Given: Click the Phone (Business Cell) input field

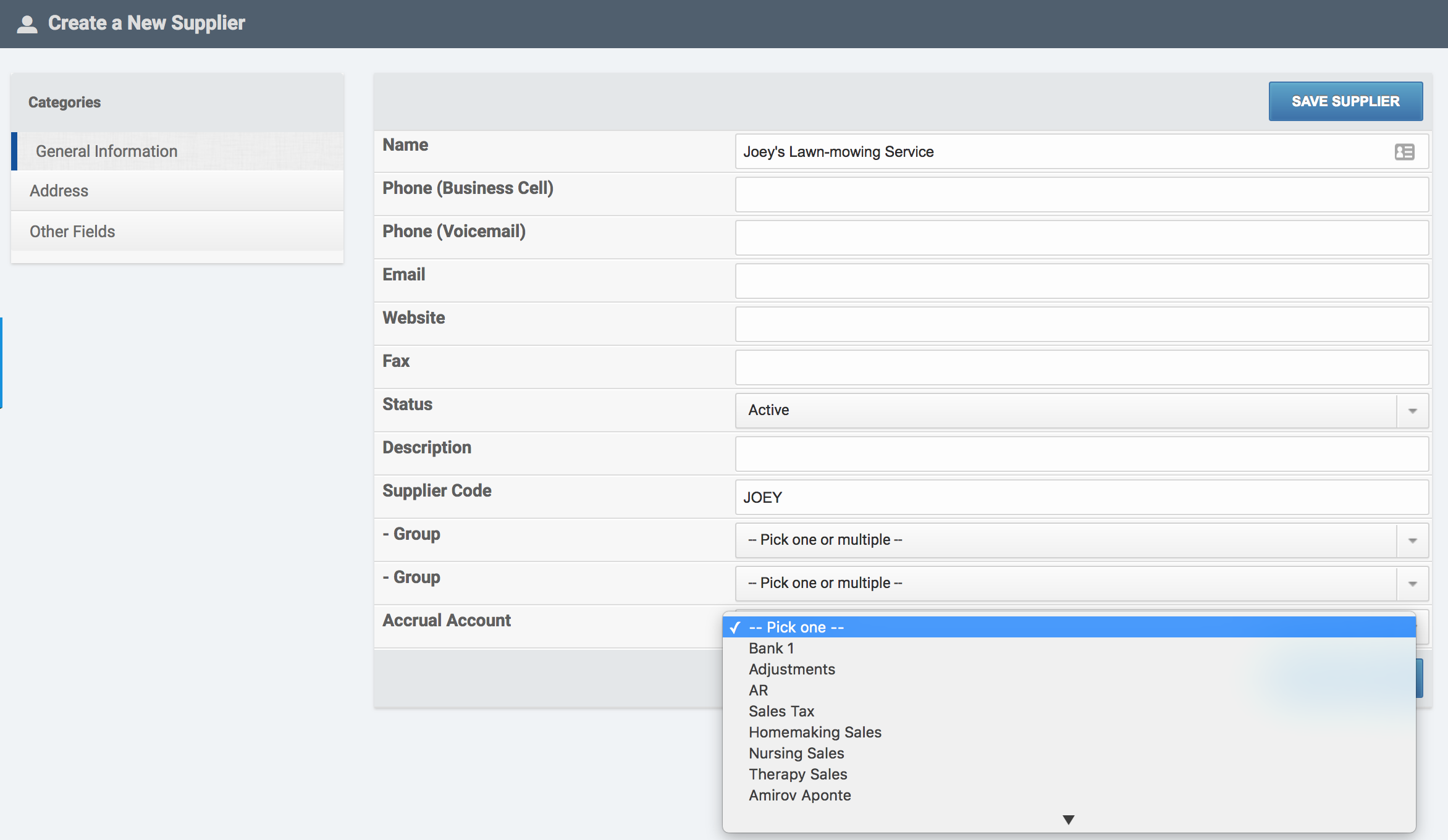Looking at the screenshot, I should point(1082,195).
